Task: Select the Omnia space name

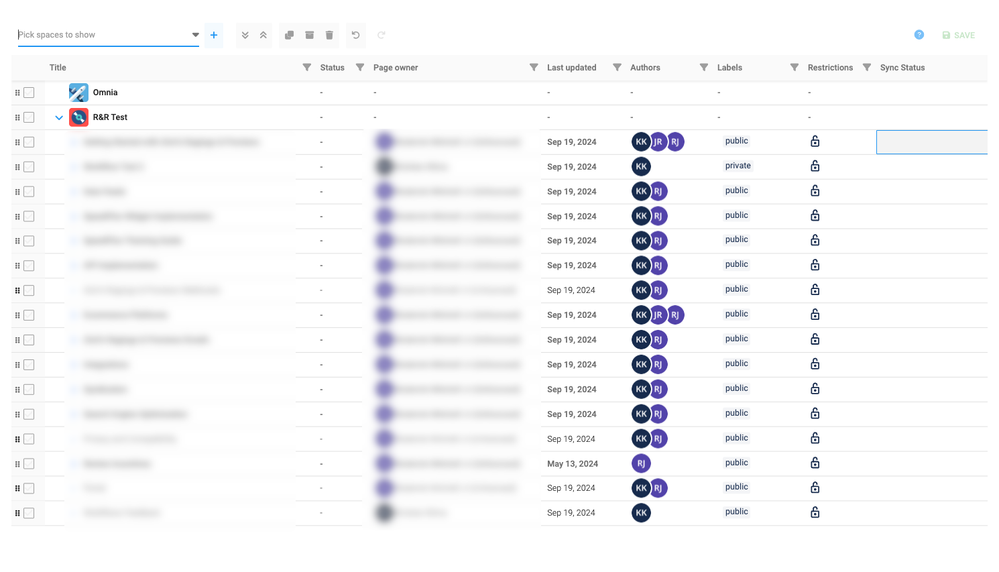Action: point(105,92)
